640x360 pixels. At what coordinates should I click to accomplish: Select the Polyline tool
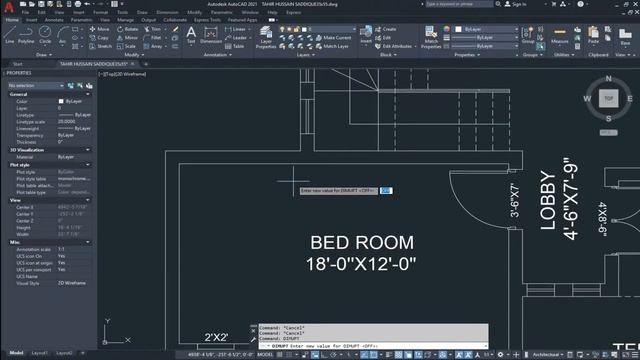(26, 35)
